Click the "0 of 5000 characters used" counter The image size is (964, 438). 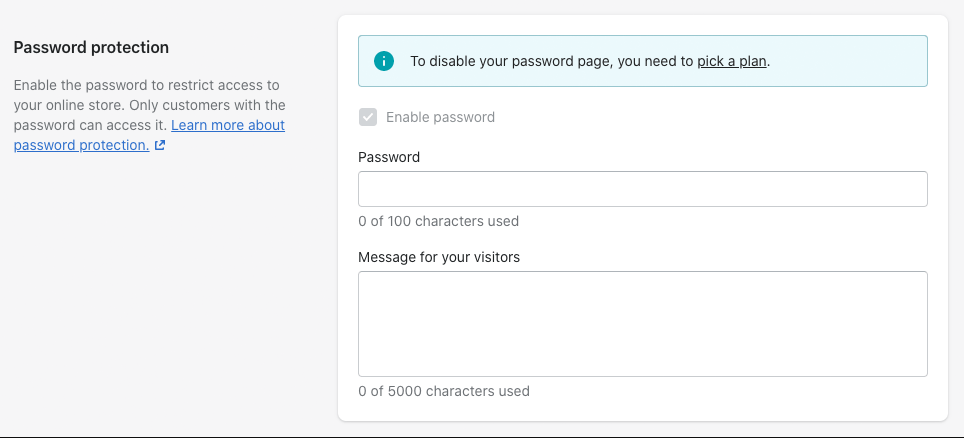[443, 391]
